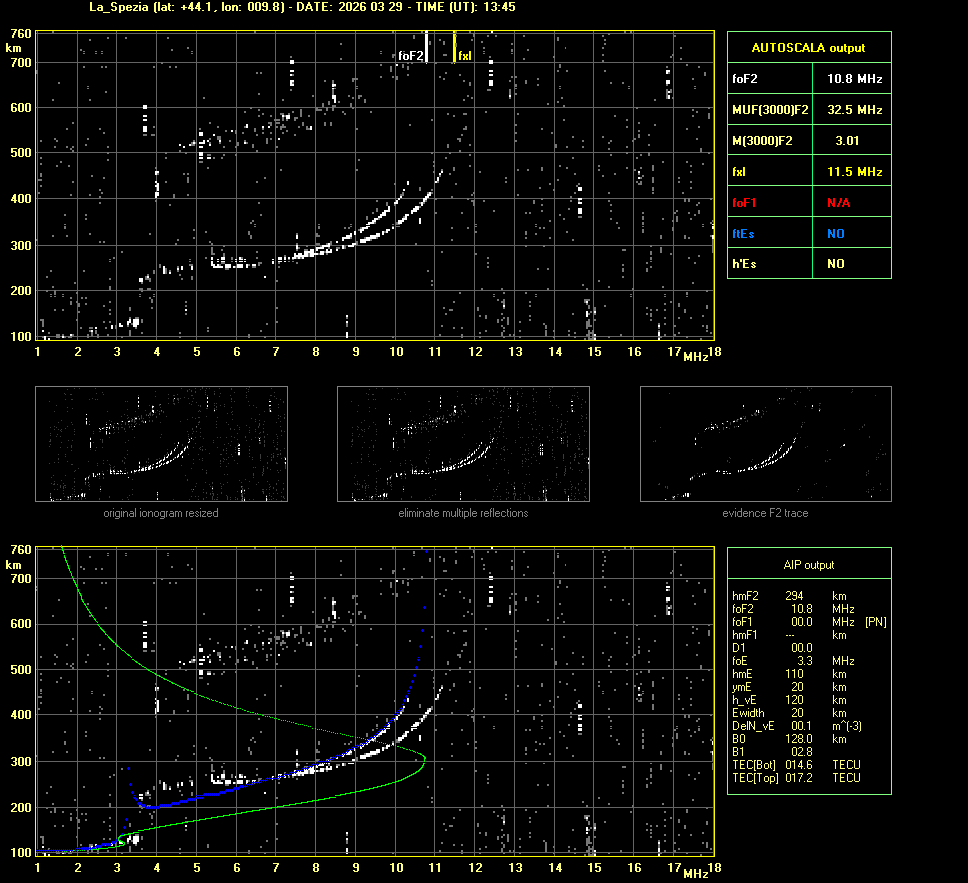Click the AUTOSCALA output header
The image size is (968, 883).
808,47
